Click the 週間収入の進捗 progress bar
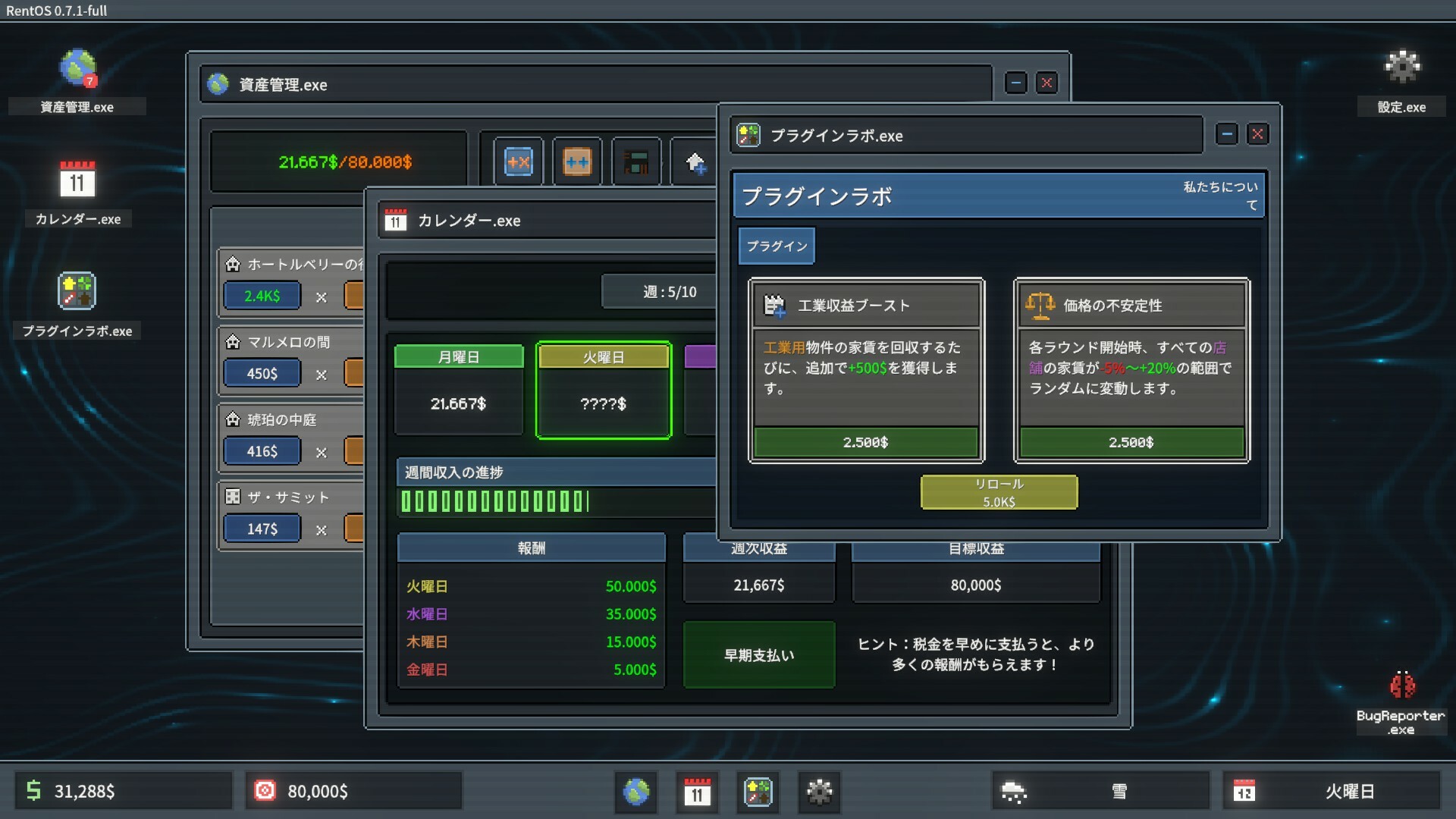Viewport: 1456px width, 819px height. pos(555,501)
